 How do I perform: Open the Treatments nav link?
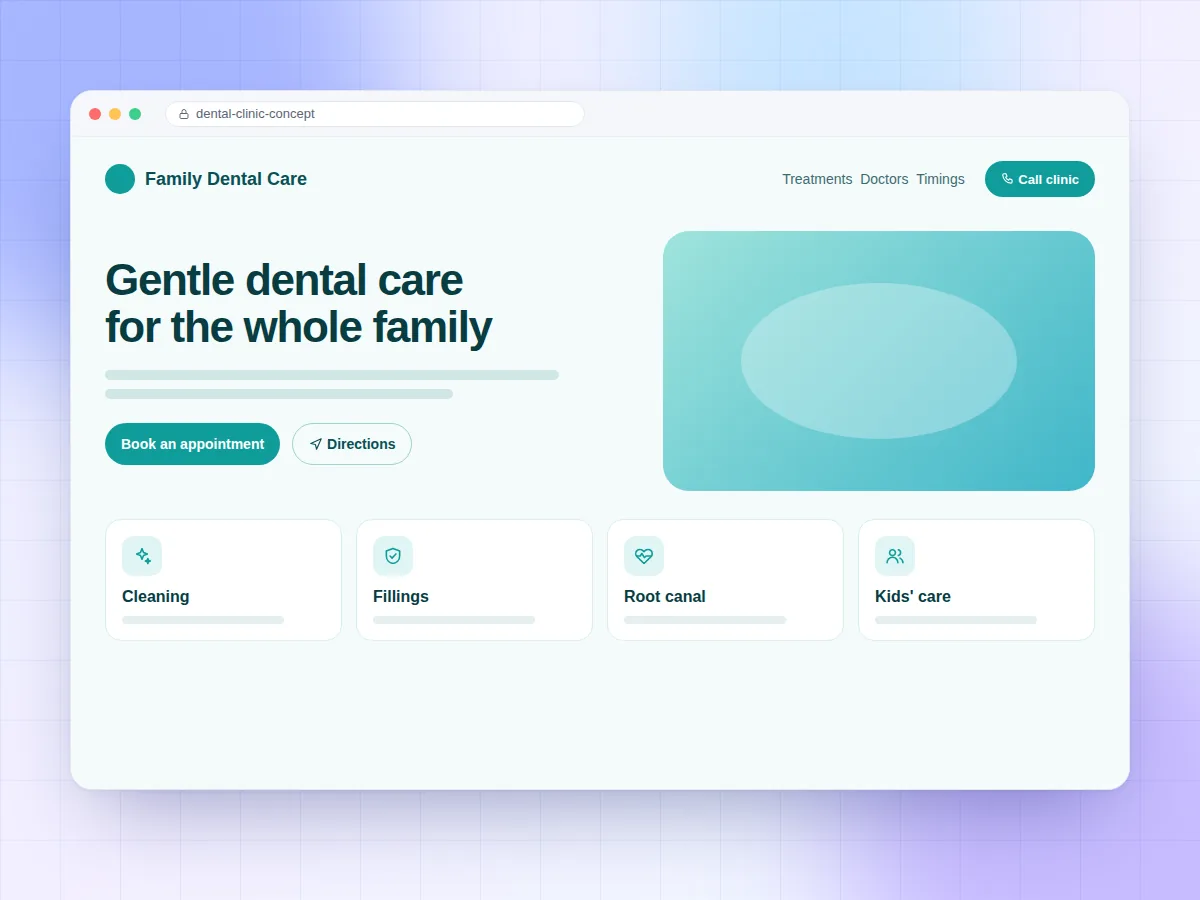click(817, 179)
